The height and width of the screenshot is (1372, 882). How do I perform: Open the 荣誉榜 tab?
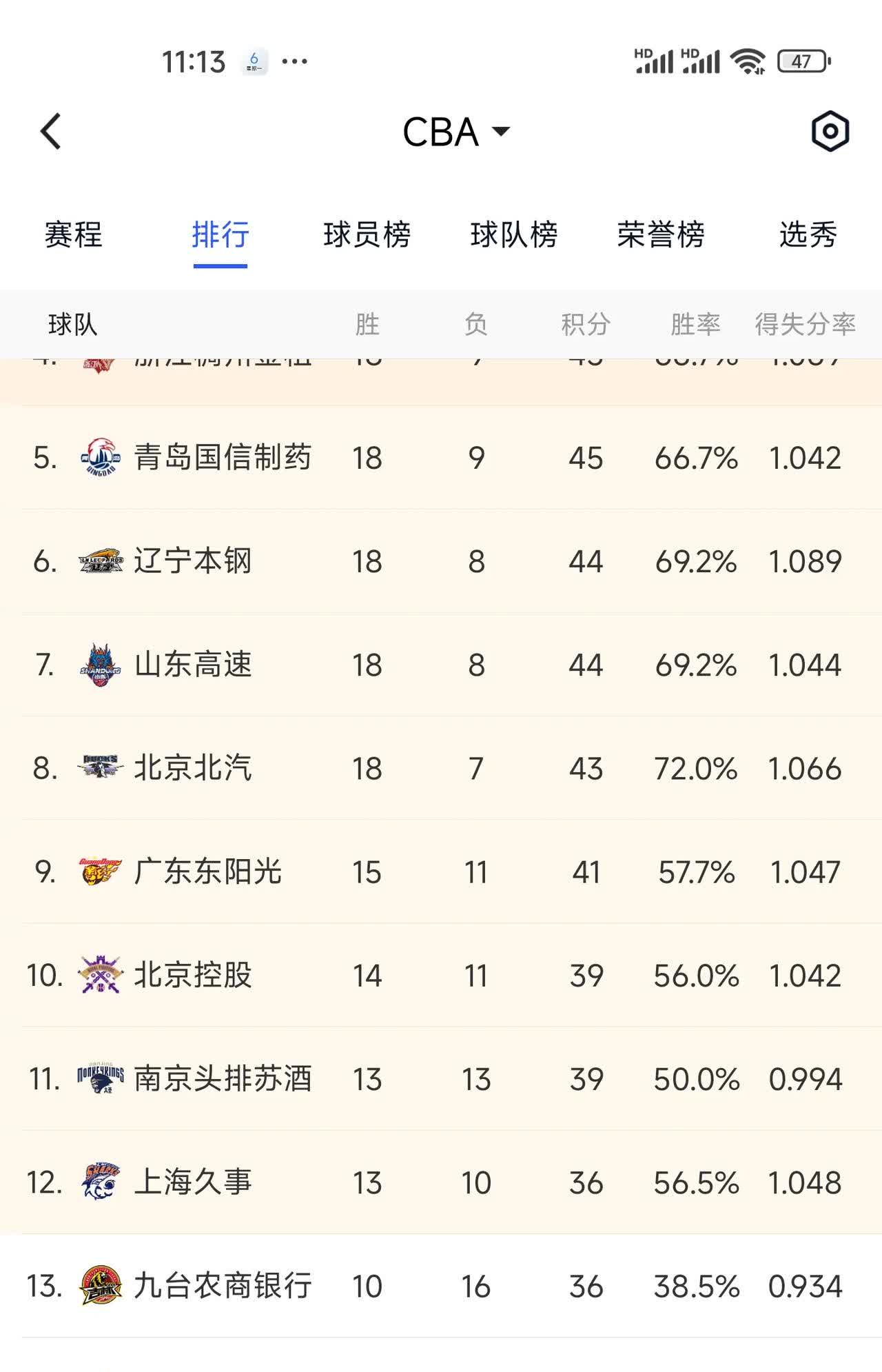pyautogui.click(x=661, y=234)
